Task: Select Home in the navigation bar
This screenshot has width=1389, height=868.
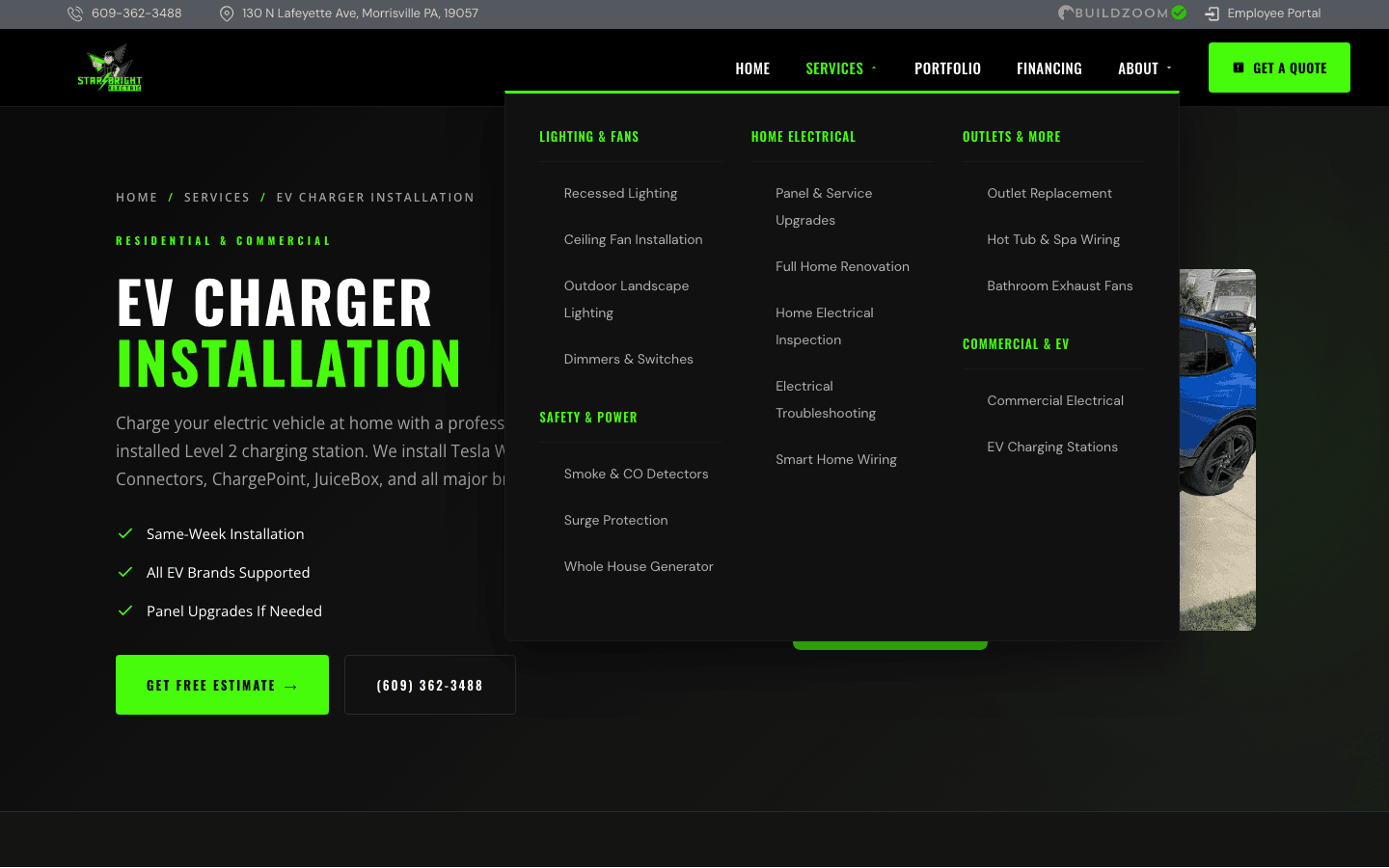Action: [752, 68]
